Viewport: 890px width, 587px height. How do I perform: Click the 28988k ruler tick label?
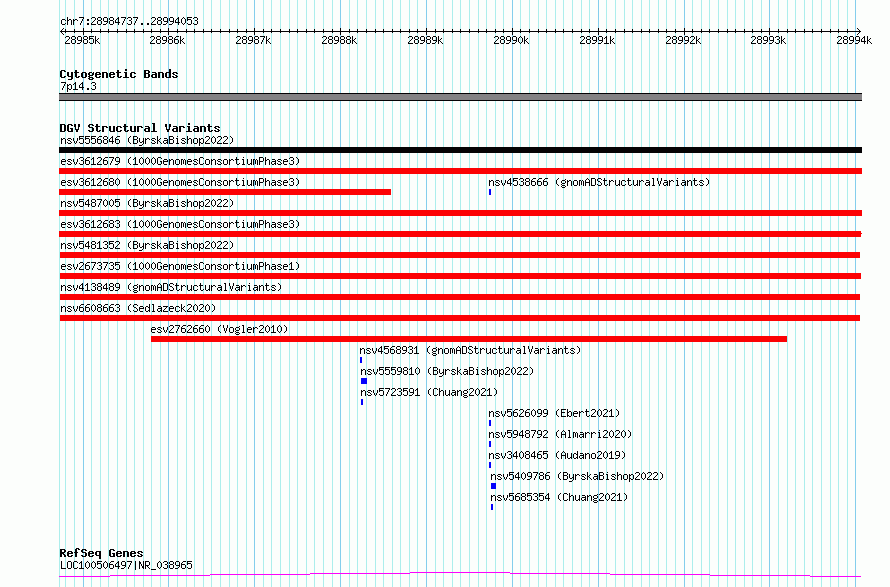[x=339, y=40]
